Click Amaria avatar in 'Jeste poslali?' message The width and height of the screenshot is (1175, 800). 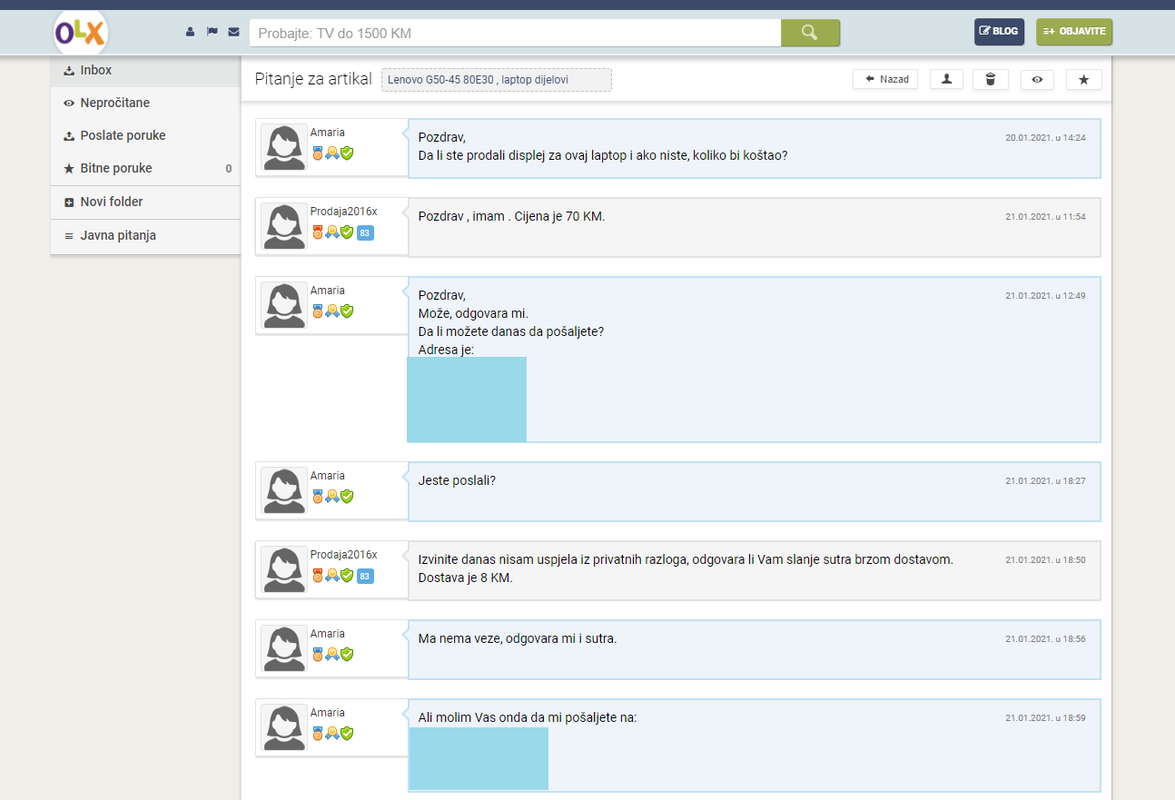(284, 491)
